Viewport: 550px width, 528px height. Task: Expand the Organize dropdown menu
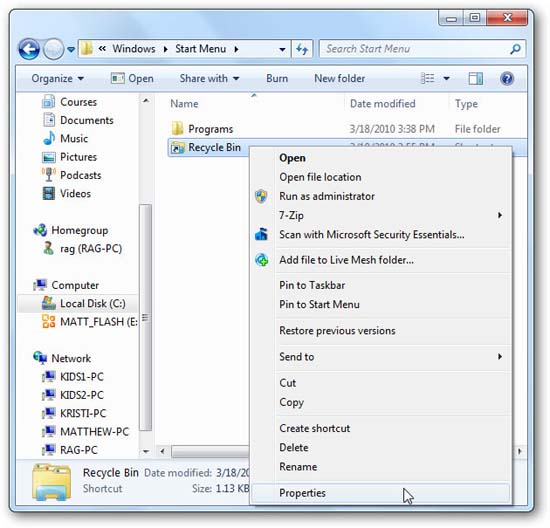tap(58, 78)
